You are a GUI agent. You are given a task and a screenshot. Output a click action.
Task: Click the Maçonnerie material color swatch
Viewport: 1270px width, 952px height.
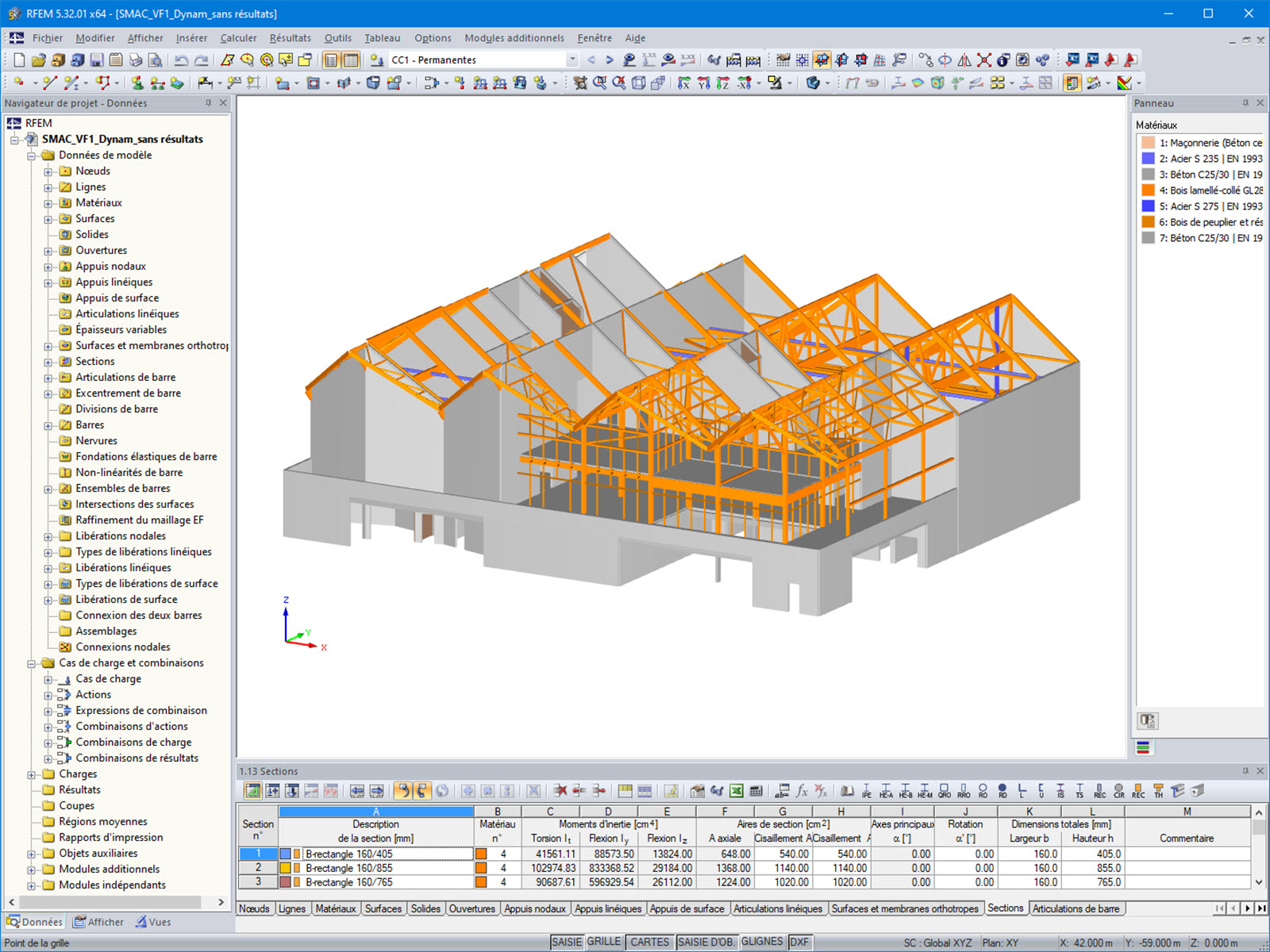(x=1148, y=143)
